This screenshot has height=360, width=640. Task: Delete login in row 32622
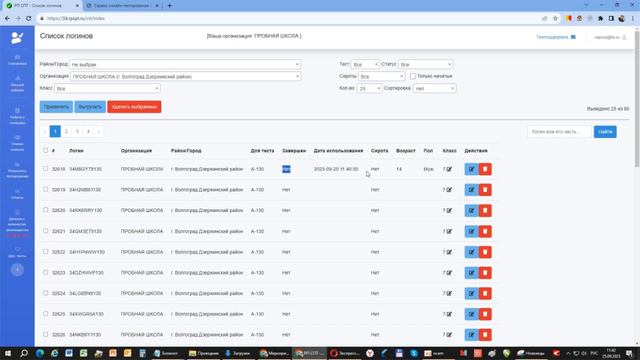pyautogui.click(x=485, y=252)
